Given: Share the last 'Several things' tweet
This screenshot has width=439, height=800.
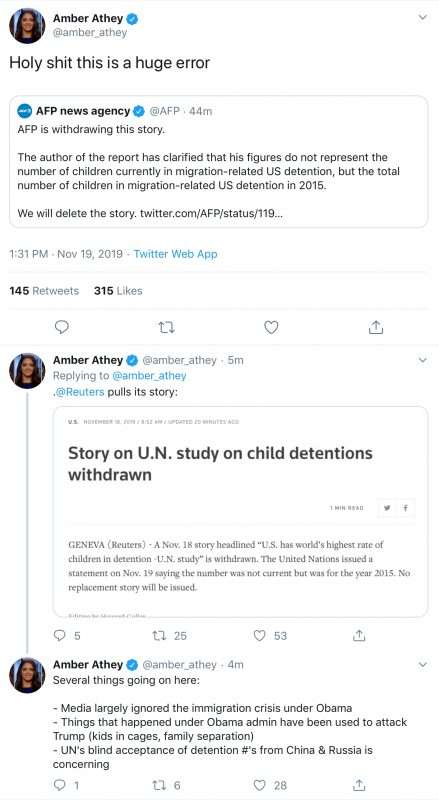Looking at the screenshot, I should click(359, 785).
